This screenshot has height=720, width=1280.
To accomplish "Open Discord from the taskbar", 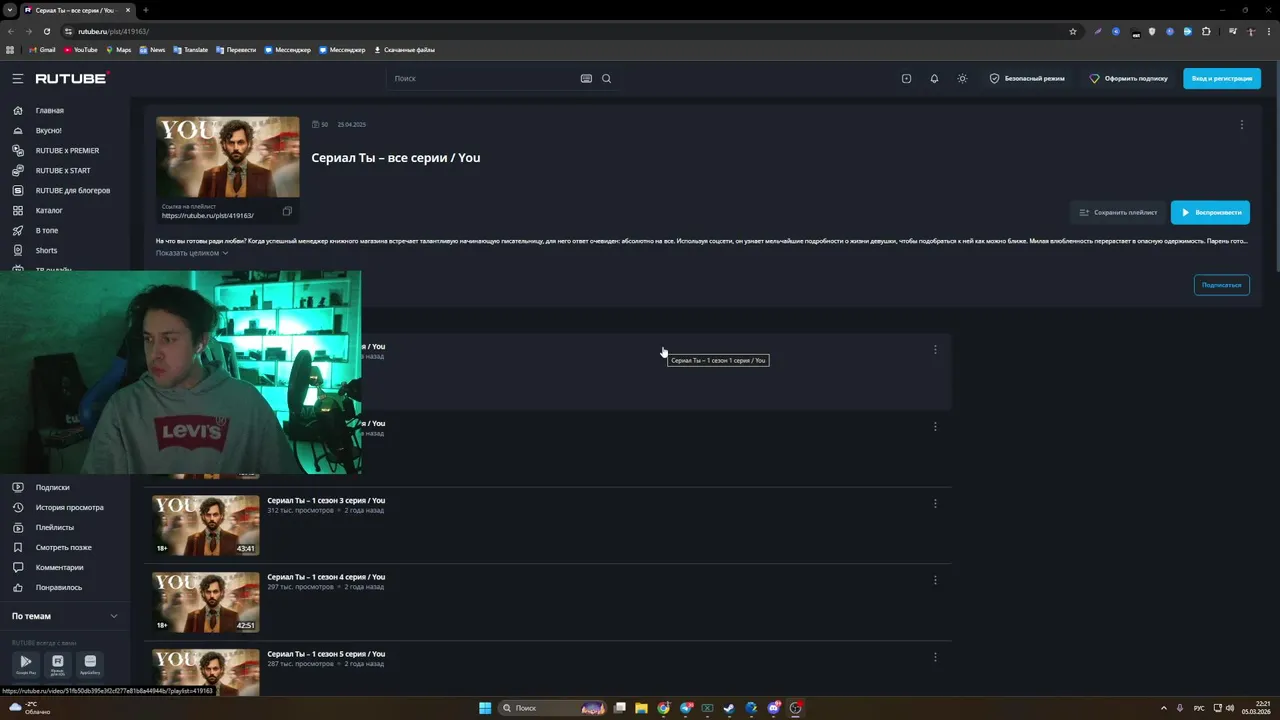I will [773, 708].
